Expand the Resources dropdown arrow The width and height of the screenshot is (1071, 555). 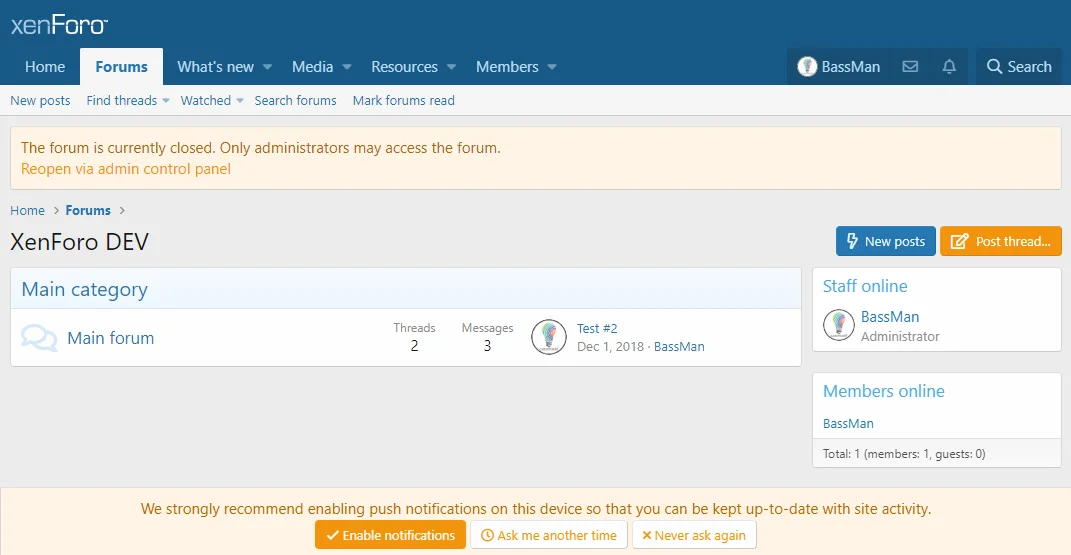[451, 67]
